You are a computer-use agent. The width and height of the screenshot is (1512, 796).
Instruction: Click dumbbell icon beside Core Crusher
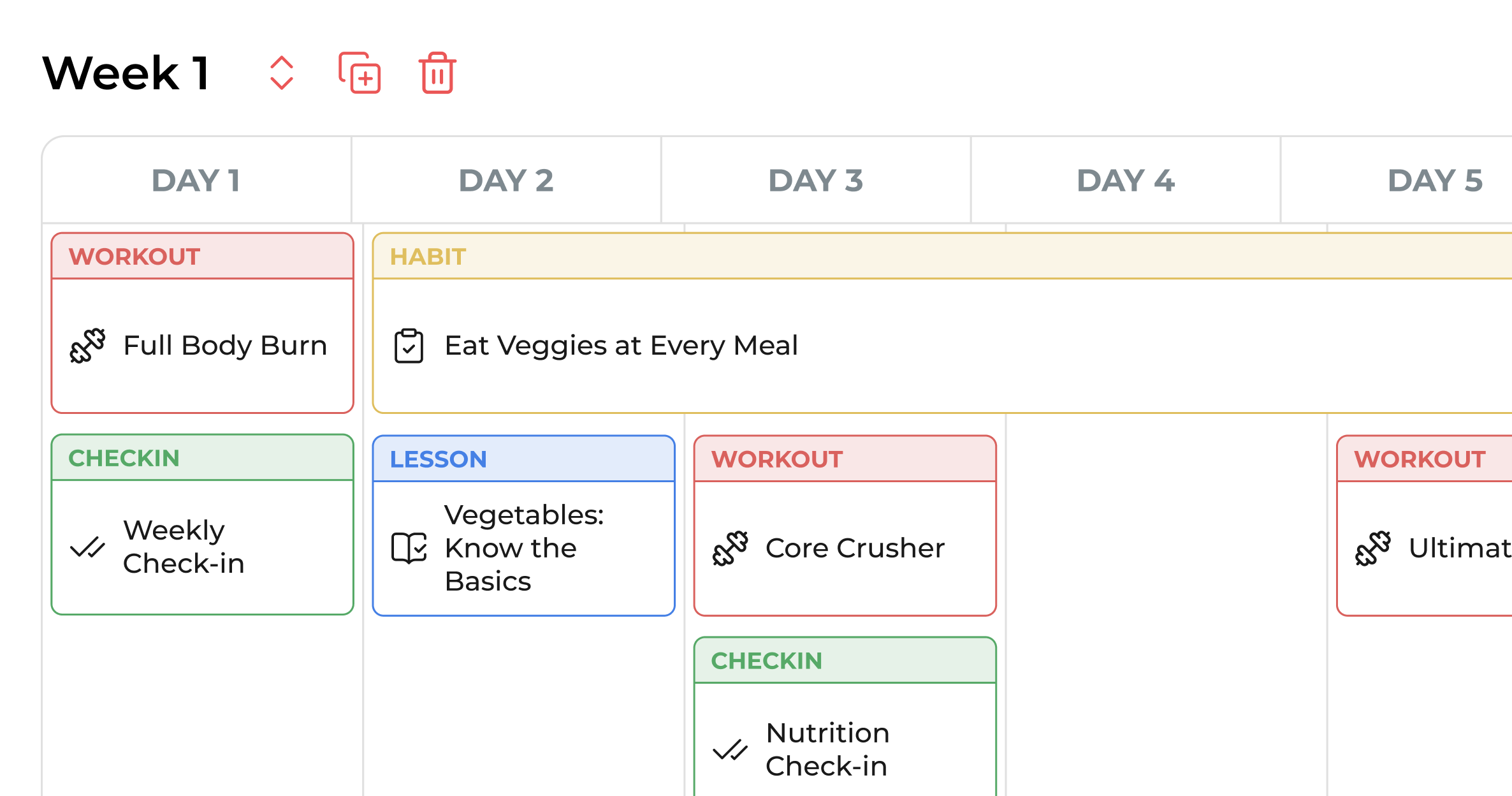(x=731, y=548)
